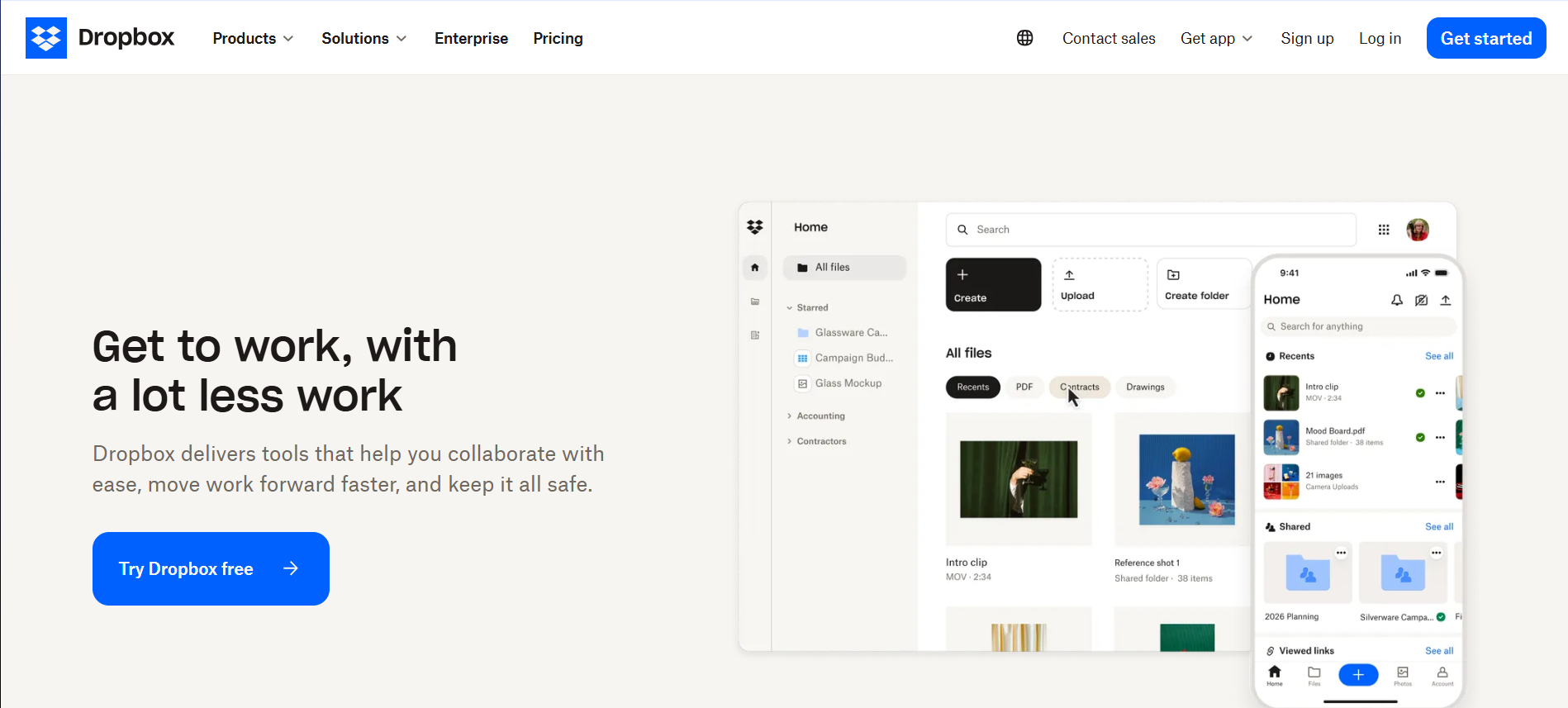Open more options on 2026 Planning folder

coord(1341,553)
